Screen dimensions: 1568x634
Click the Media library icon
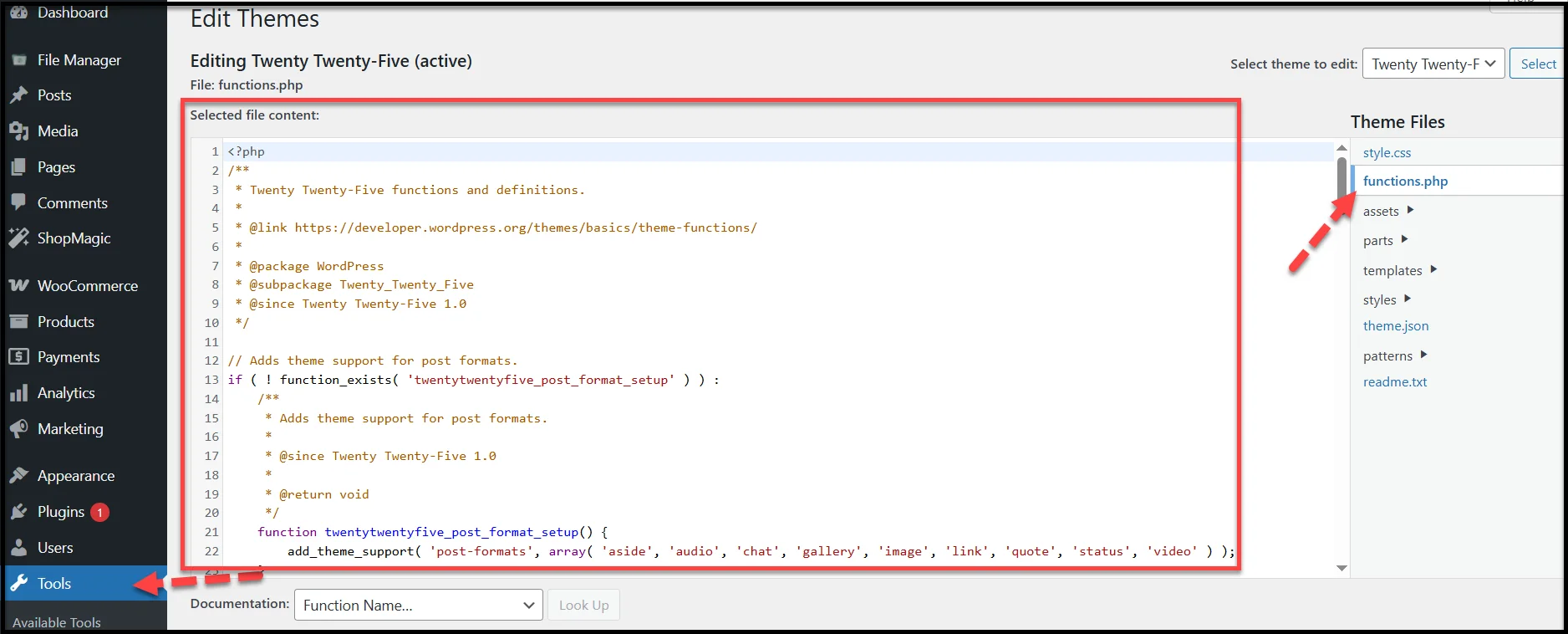click(x=18, y=131)
